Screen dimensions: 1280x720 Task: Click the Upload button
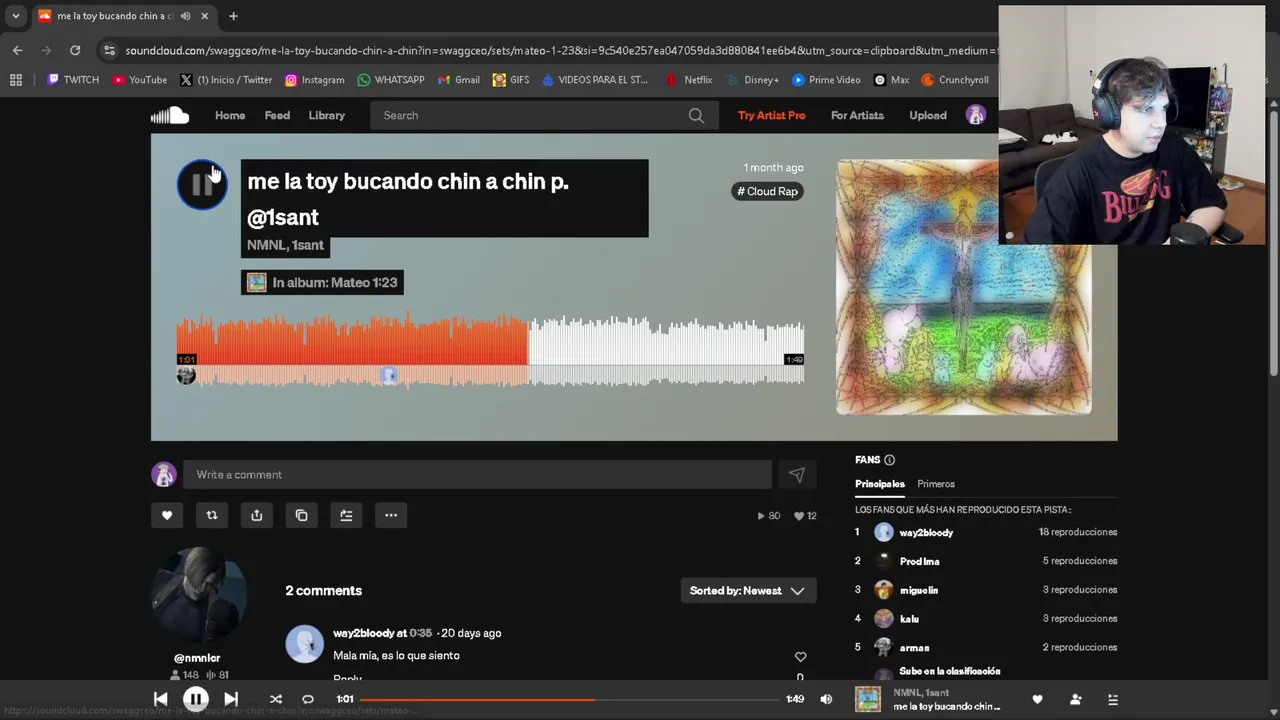pos(928,116)
